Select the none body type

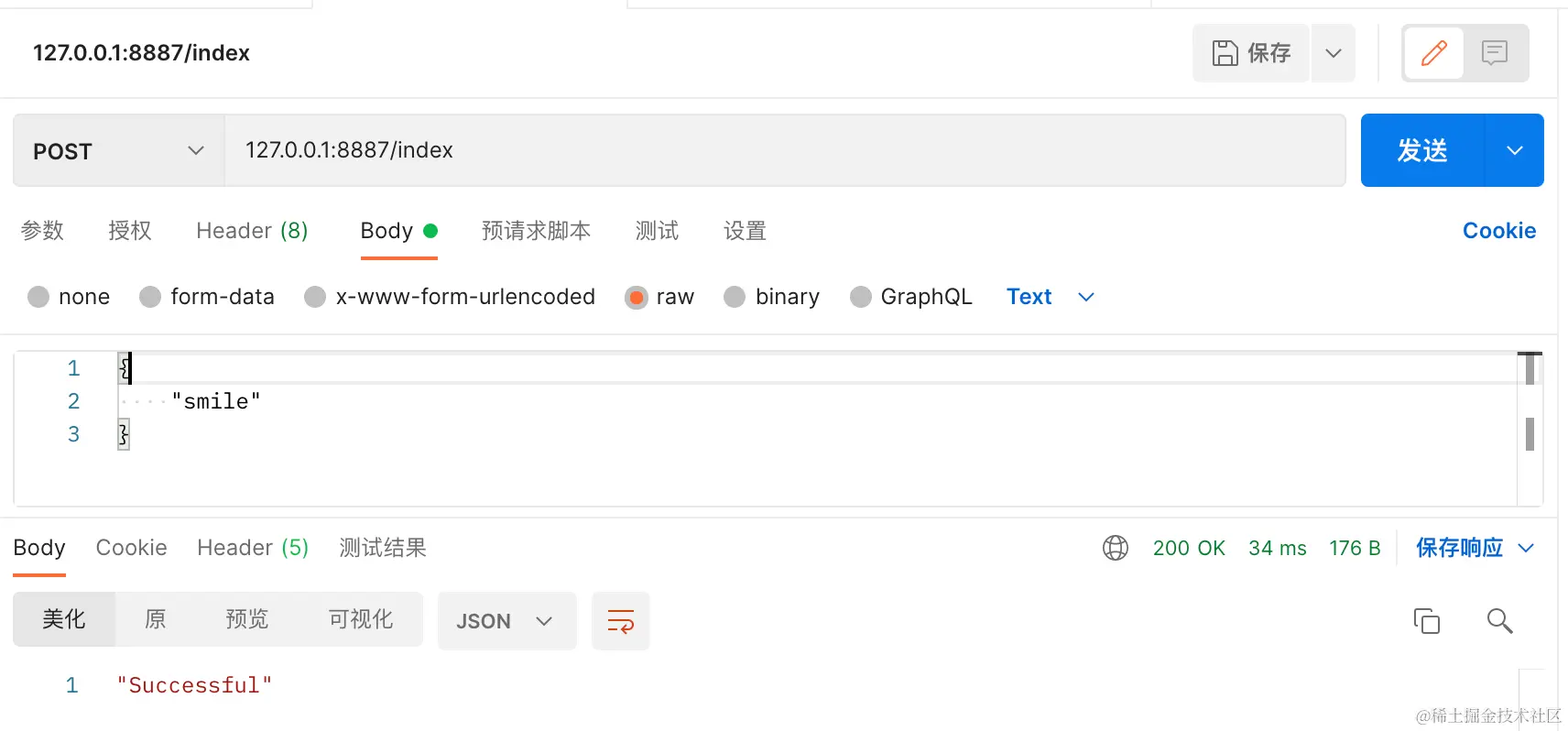69,297
